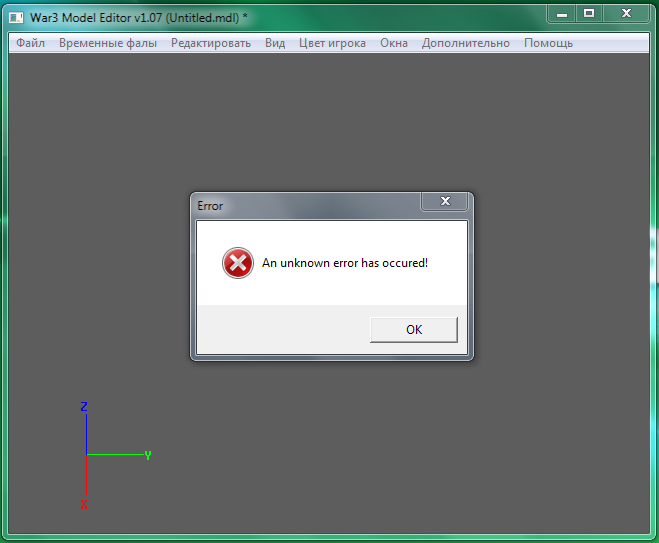Image resolution: width=659 pixels, height=543 pixels.
Task: Click the Error dialog title text
Action: (x=210, y=206)
